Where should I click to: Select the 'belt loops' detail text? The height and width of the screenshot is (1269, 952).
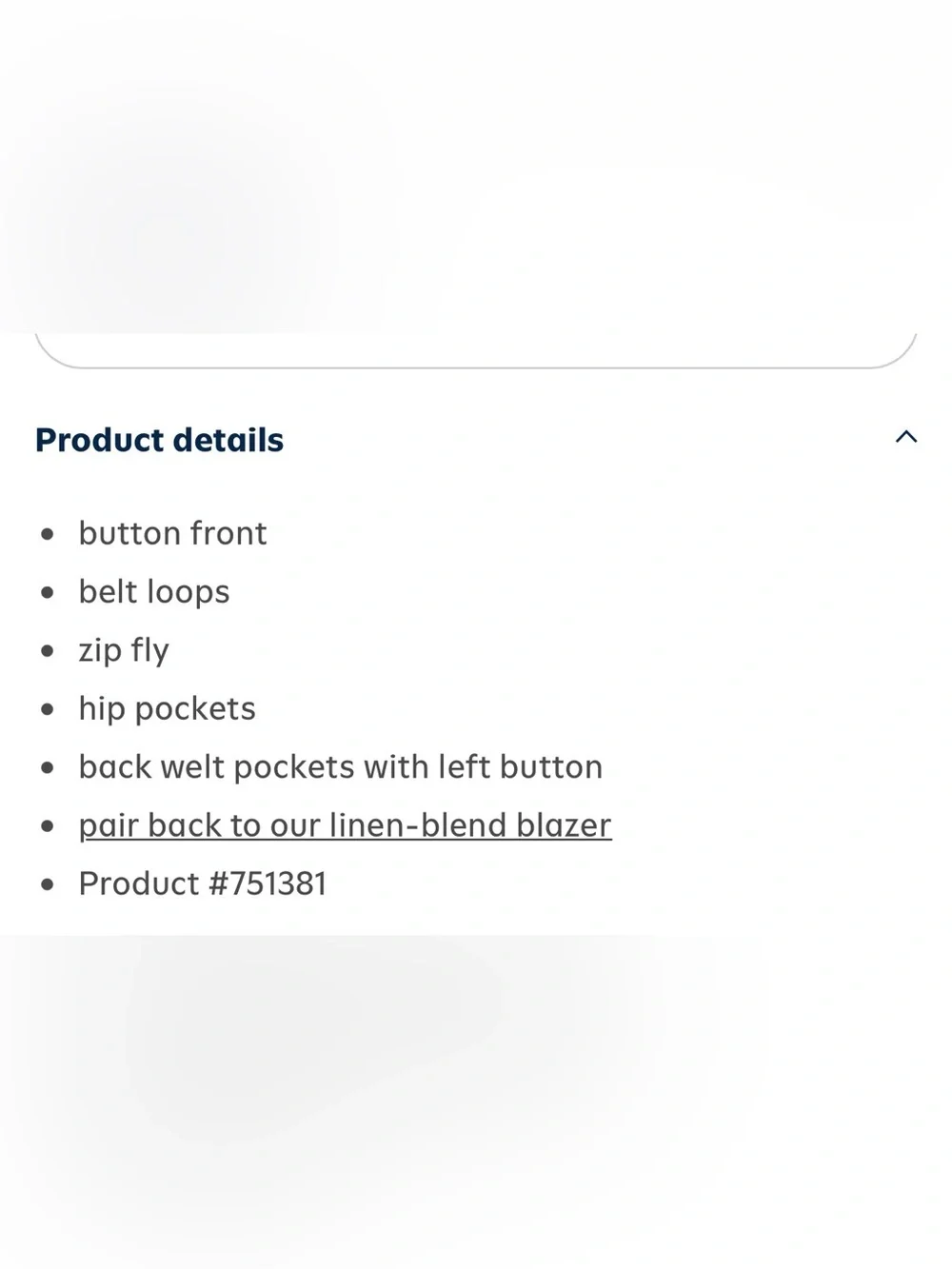coord(154,592)
